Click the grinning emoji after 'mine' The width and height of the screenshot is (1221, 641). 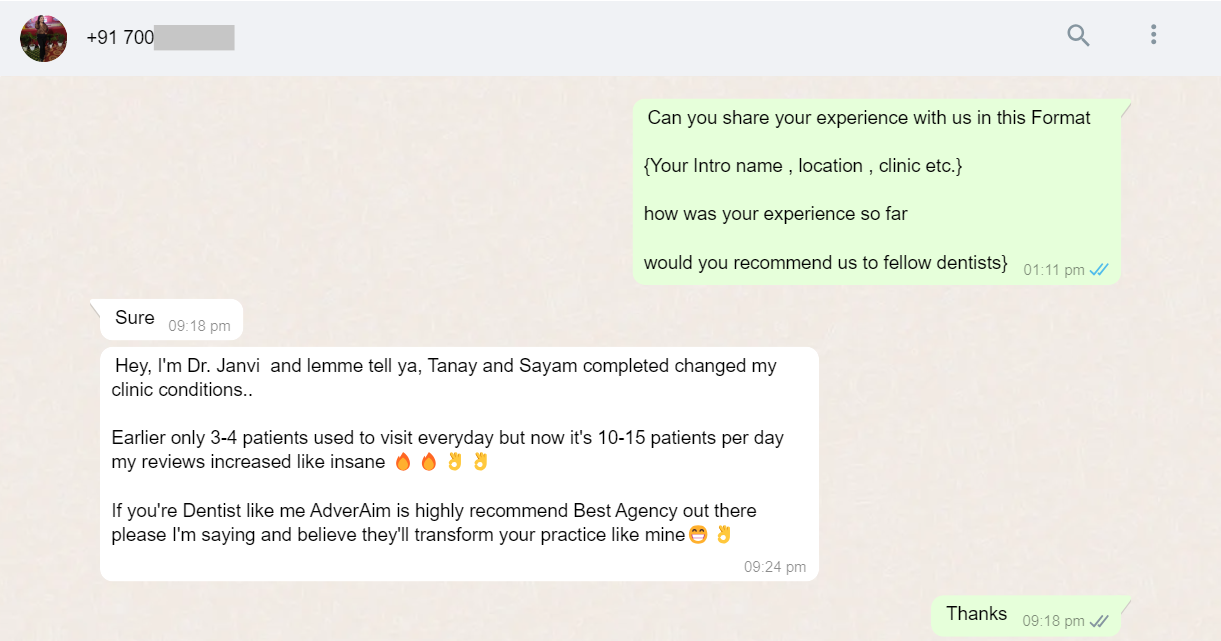698,535
